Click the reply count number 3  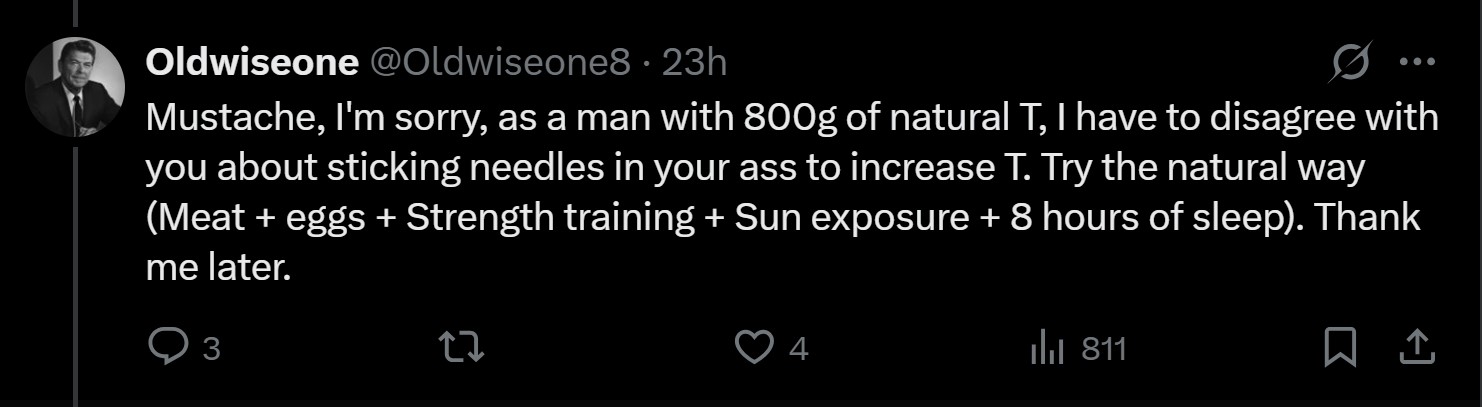pos(211,349)
